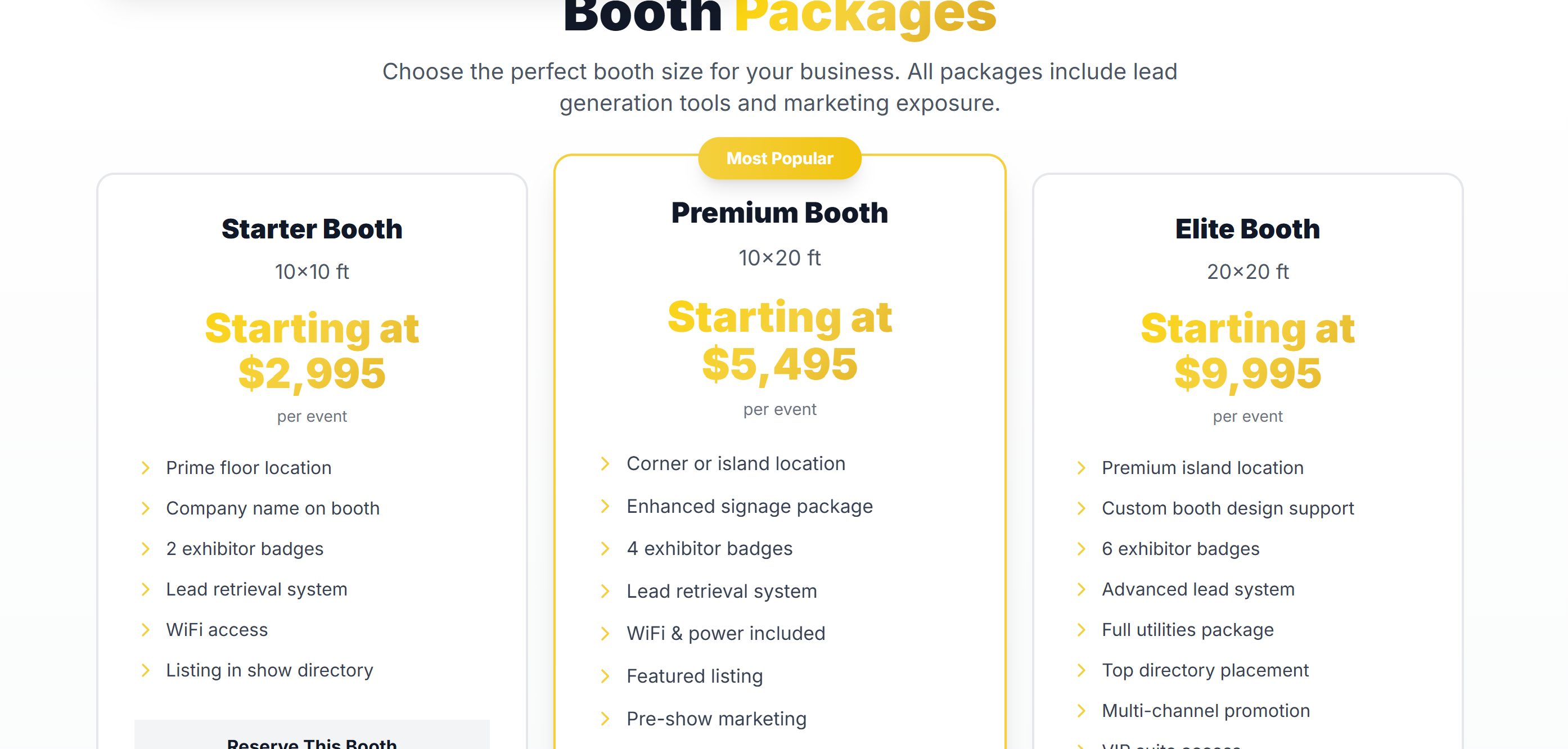The image size is (1568, 749).
Task: Click chevron next to Custom booth design support
Action: tap(1081, 508)
